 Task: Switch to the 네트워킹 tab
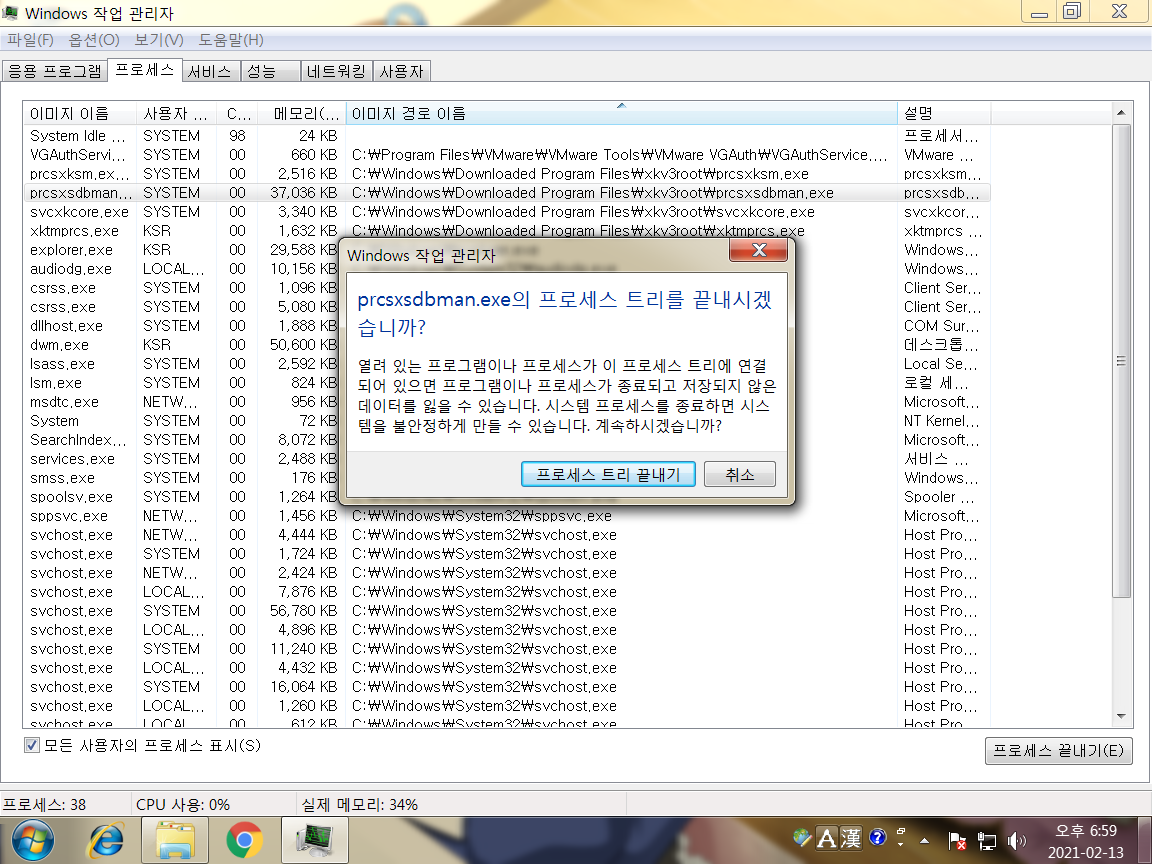pyautogui.click(x=336, y=71)
